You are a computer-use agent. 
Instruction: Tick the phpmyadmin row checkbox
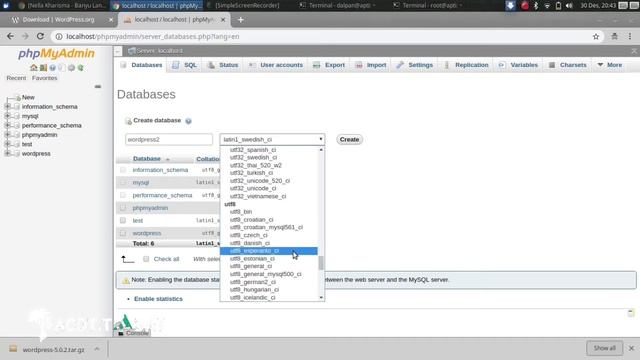pyautogui.click(x=123, y=208)
